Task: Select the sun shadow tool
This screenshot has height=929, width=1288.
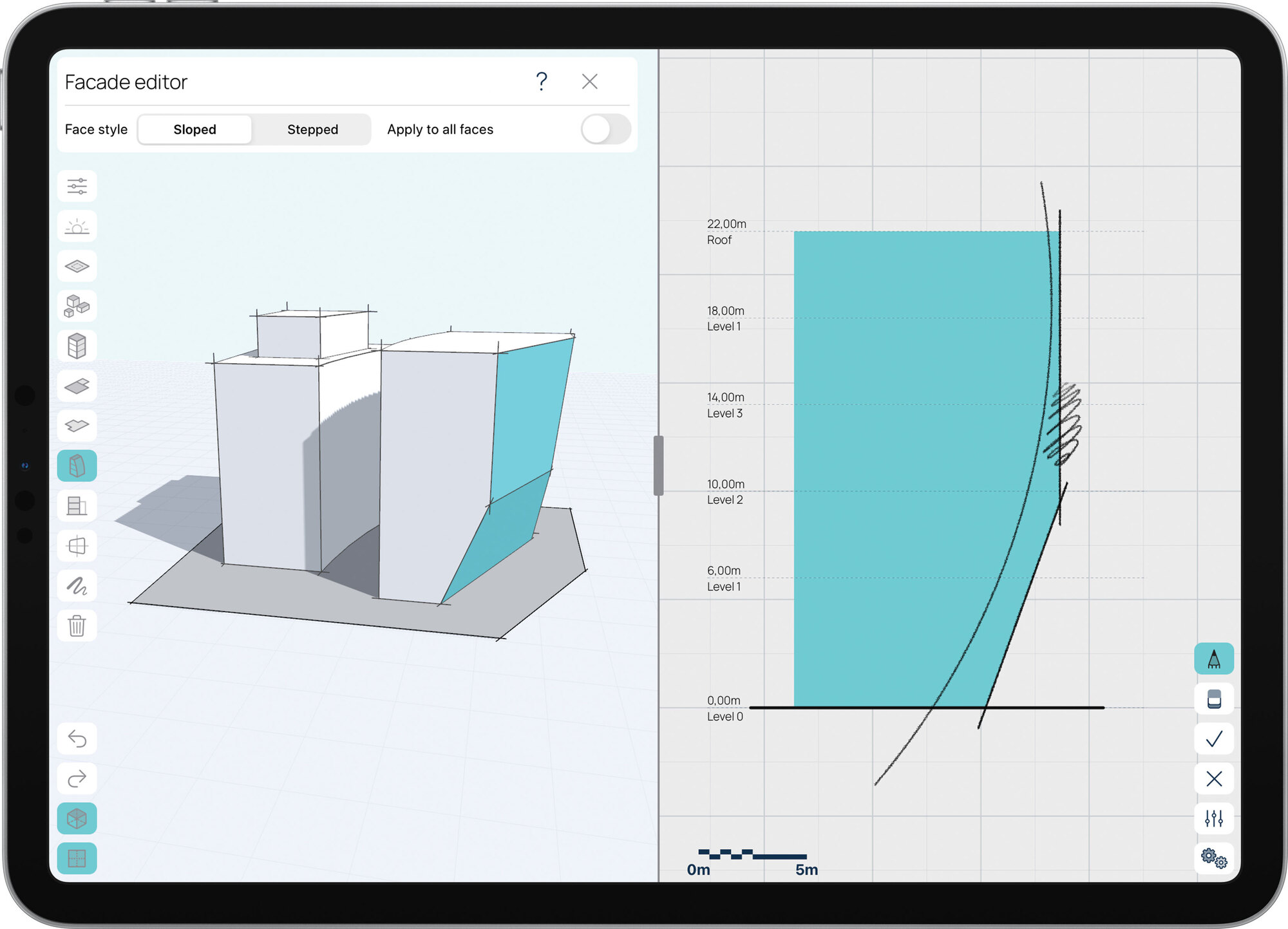Action: point(77,226)
